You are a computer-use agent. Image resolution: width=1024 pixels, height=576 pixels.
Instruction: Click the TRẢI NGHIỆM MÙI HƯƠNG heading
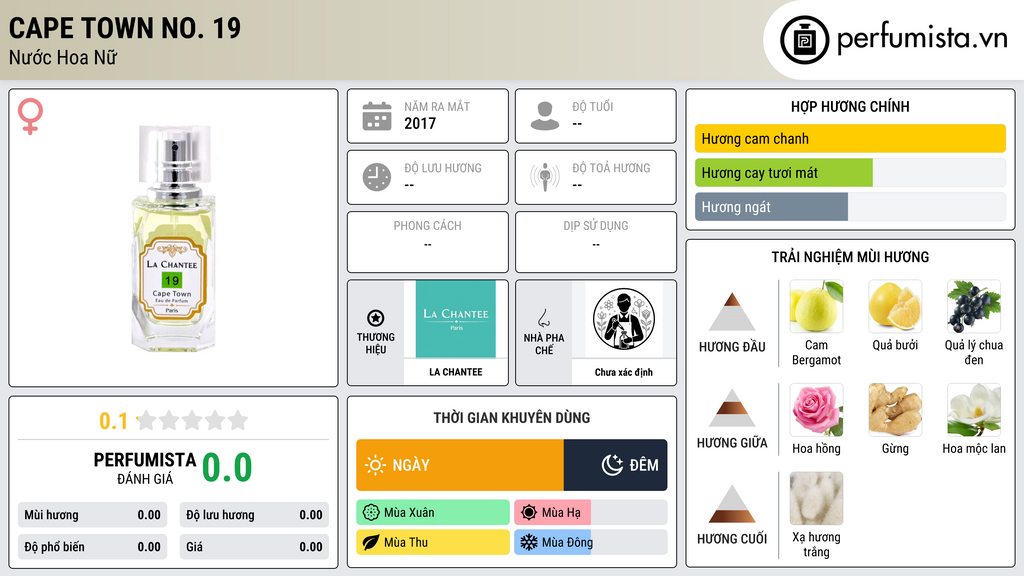click(x=850, y=257)
